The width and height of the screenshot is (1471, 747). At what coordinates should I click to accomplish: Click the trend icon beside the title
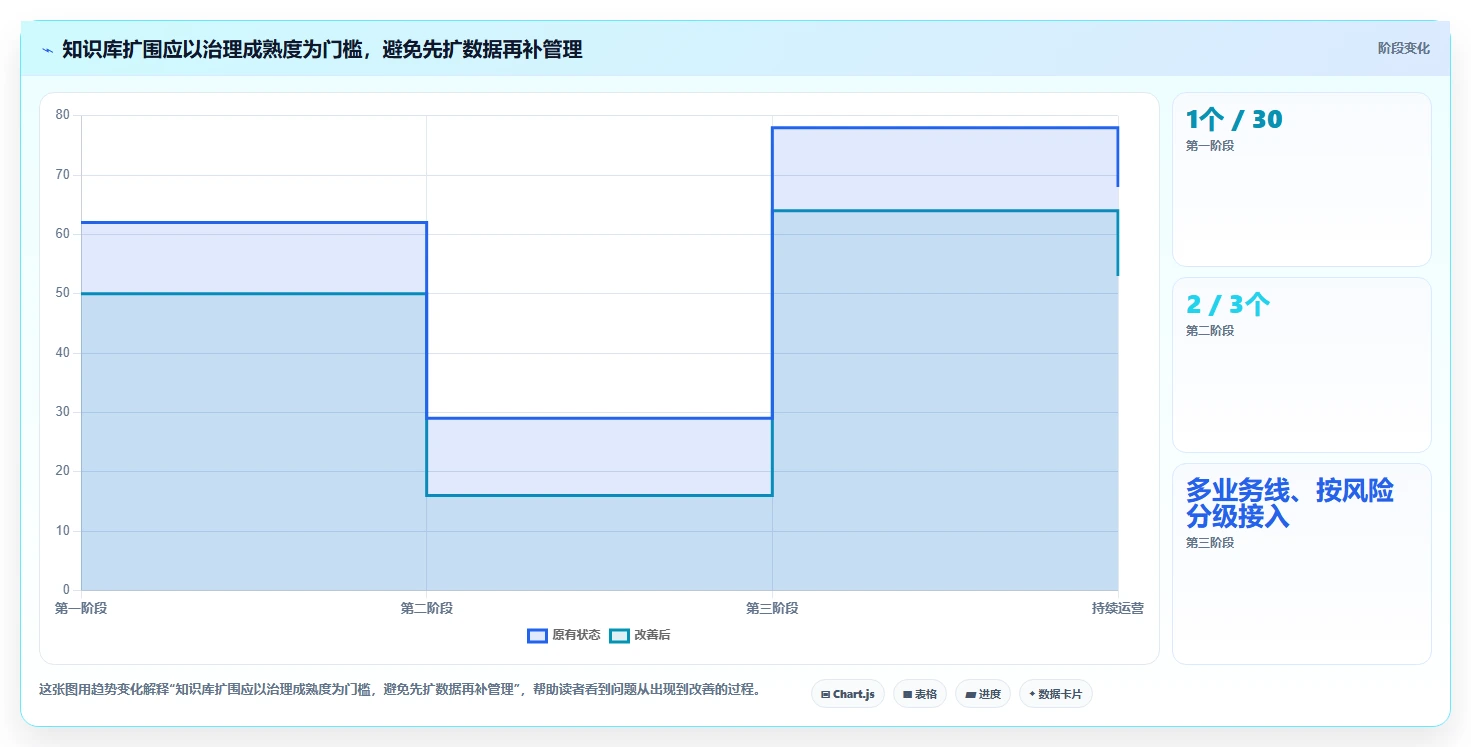(47, 50)
